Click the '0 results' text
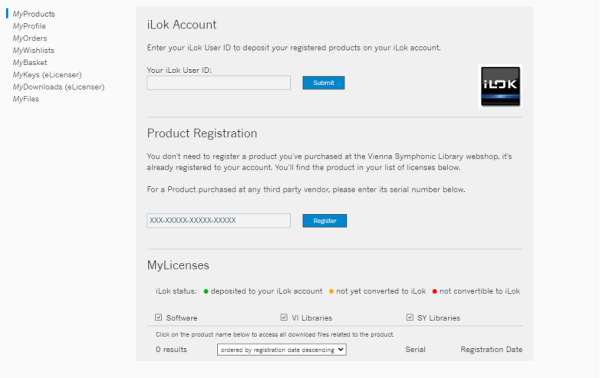The width and height of the screenshot is (600, 378). point(171,349)
